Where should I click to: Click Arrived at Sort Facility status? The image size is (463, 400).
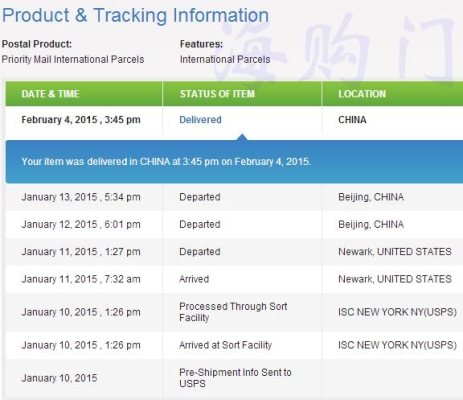point(225,345)
